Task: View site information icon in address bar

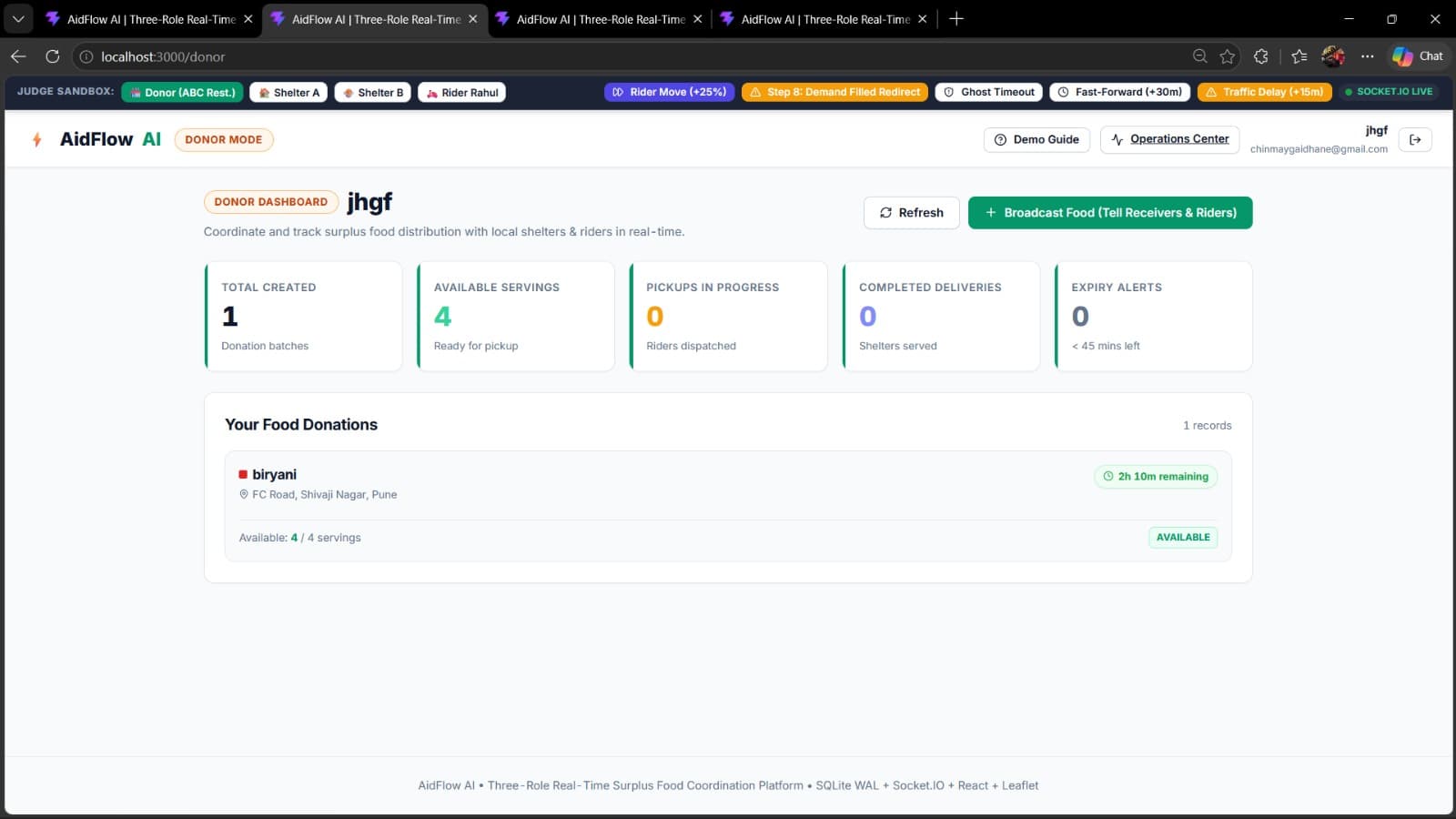Action: point(86,56)
